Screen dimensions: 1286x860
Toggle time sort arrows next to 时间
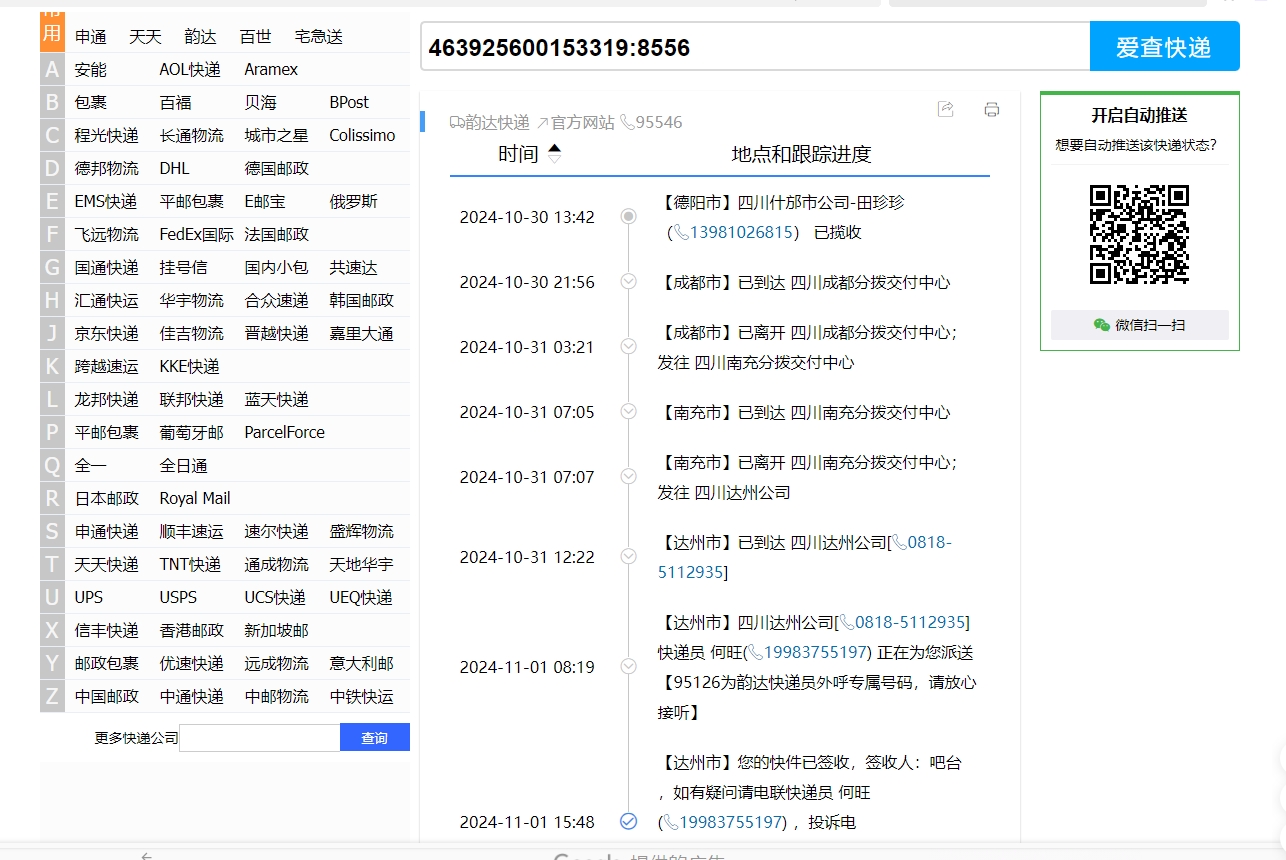tap(555, 154)
